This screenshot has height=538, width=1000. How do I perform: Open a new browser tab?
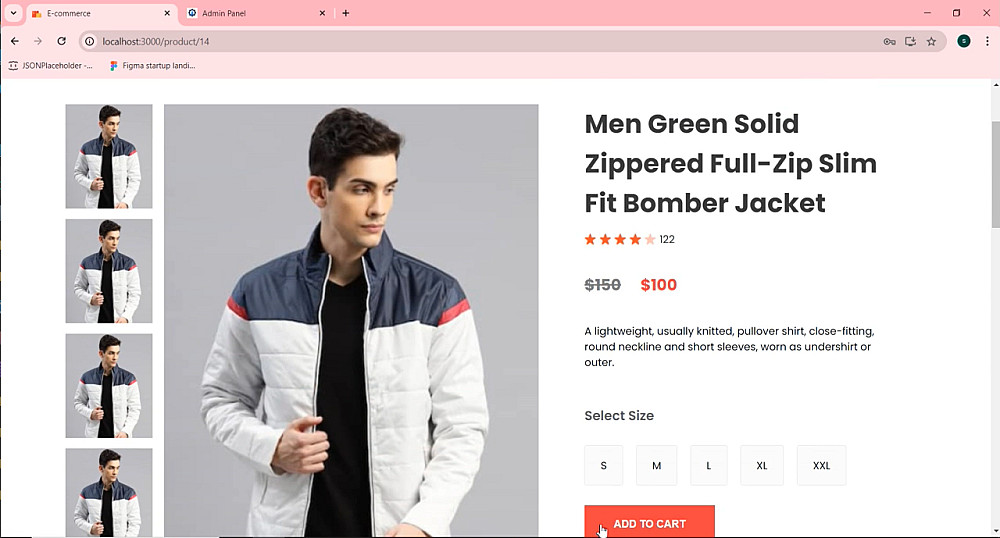[346, 13]
